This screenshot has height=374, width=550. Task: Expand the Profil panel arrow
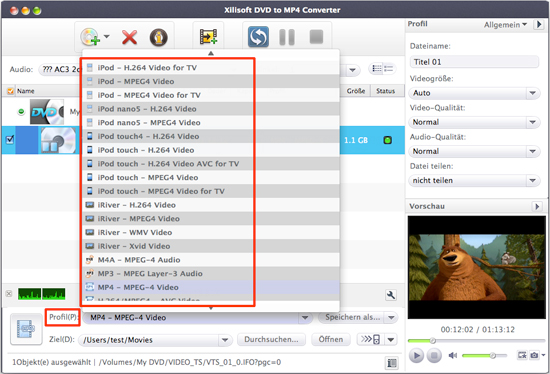tap(538, 25)
